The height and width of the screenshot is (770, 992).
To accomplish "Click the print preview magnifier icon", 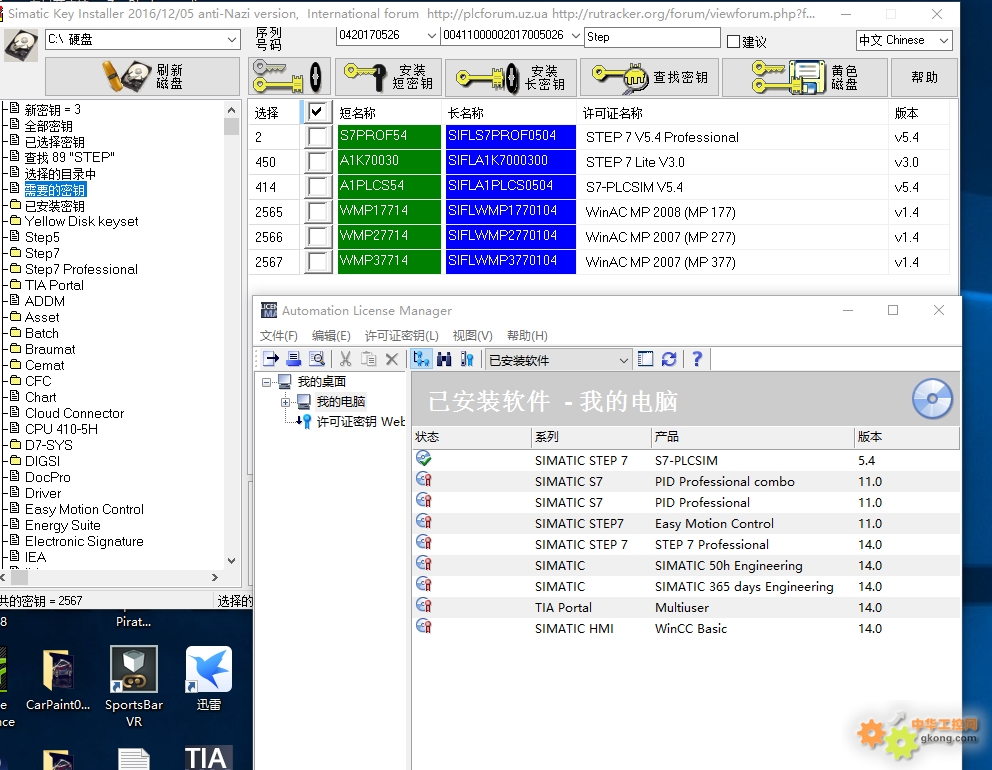I will click(317, 359).
